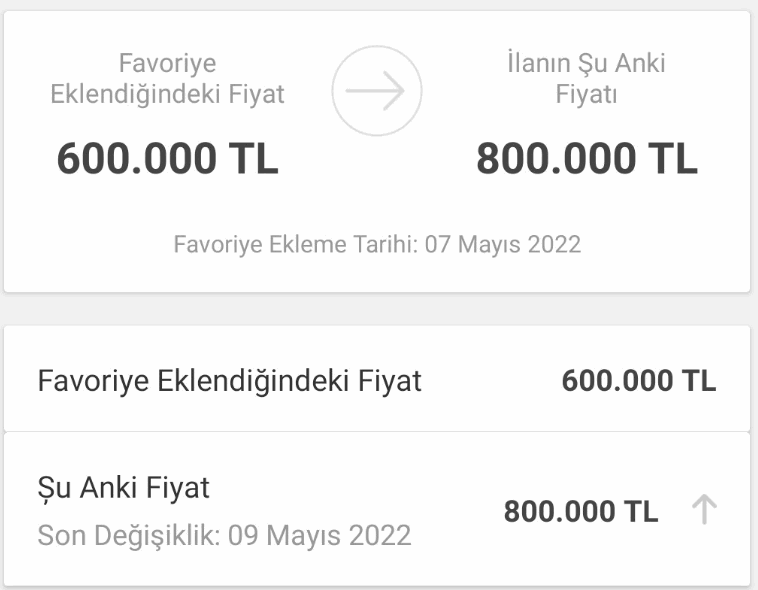
Task: Click the 800.000 TL value beside the up arrow
Action: coord(580,512)
